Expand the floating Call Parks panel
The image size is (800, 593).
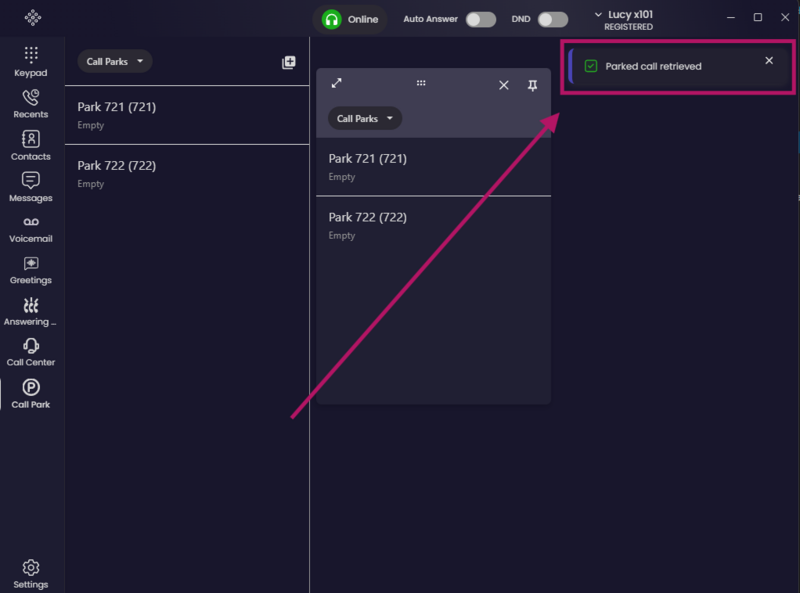pos(337,83)
